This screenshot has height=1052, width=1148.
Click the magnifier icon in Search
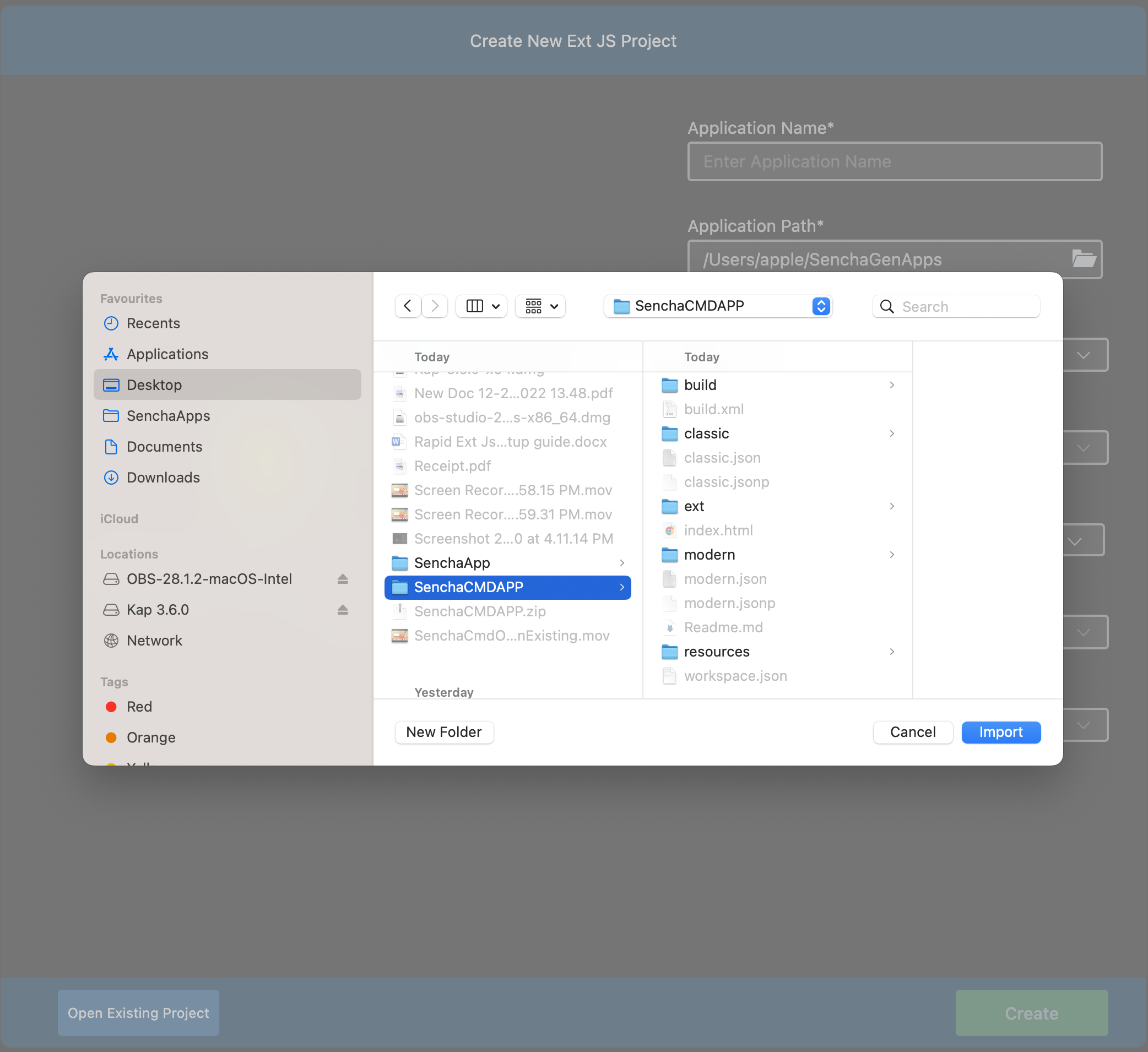pyautogui.click(x=887, y=307)
